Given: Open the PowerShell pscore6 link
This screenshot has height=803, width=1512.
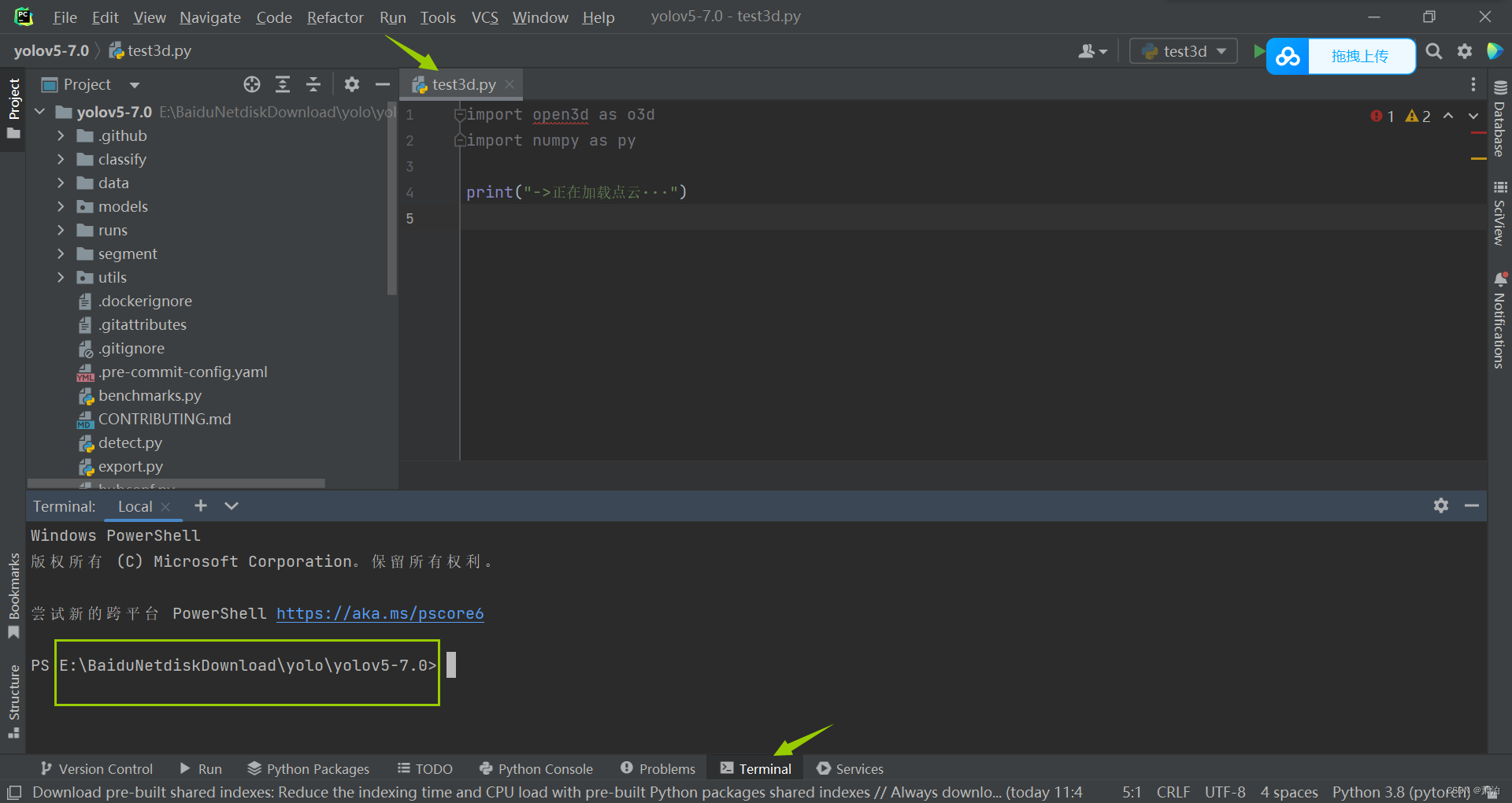Looking at the screenshot, I should click(x=380, y=613).
